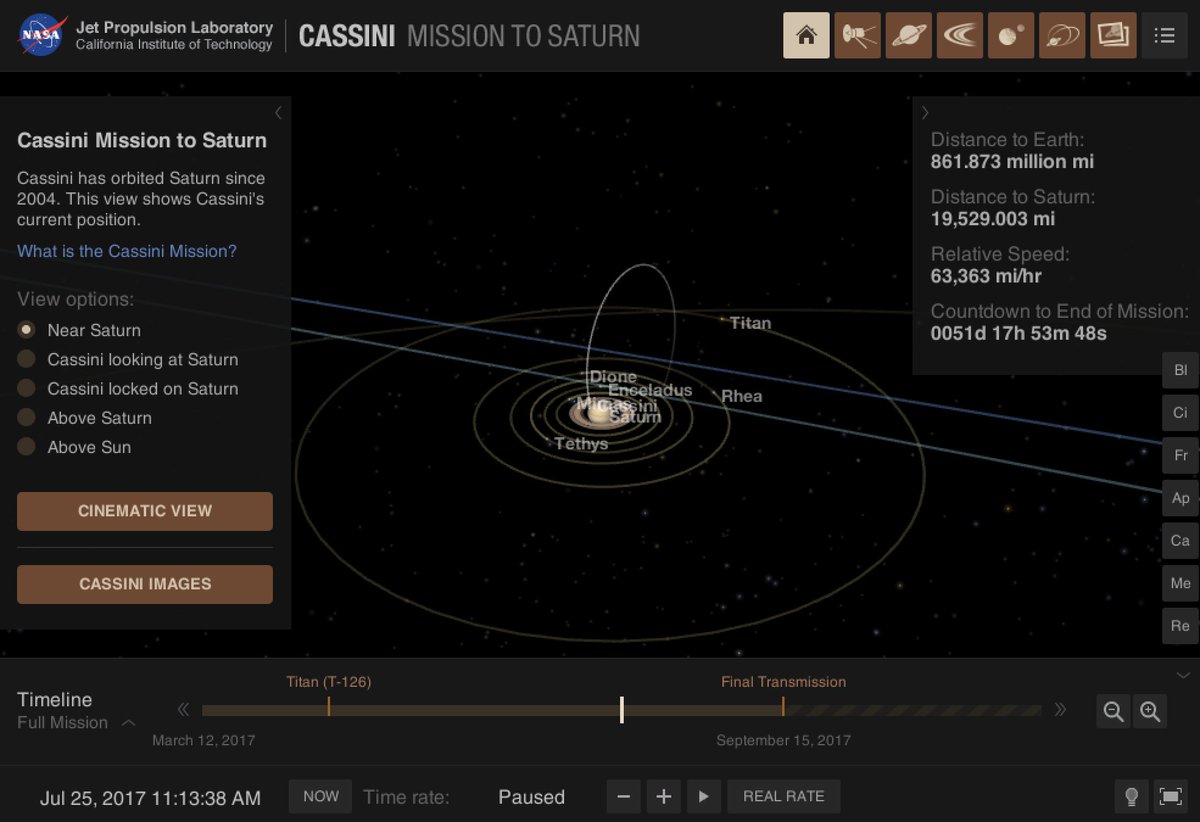Open the What is the Cassini Mission link
Screen dimensions: 1200x822
pyautogui.click(x=127, y=251)
